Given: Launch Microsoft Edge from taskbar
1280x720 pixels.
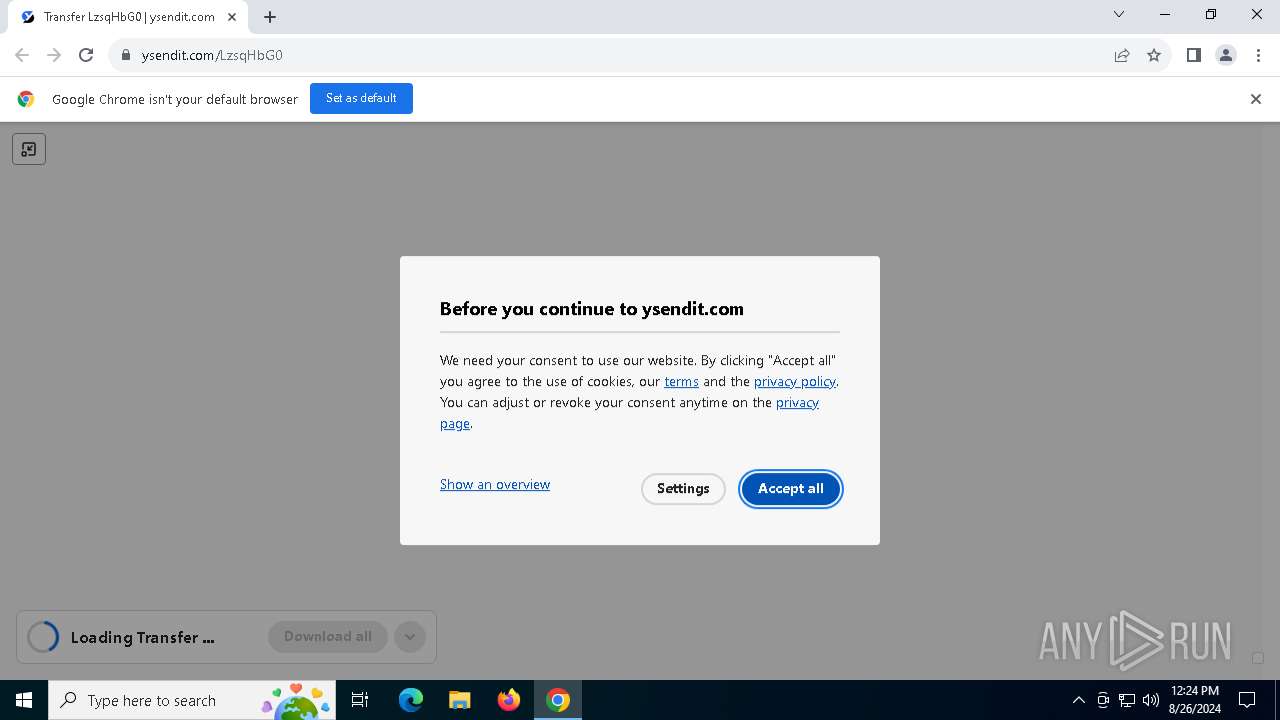Looking at the screenshot, I should tap(411, 700).
